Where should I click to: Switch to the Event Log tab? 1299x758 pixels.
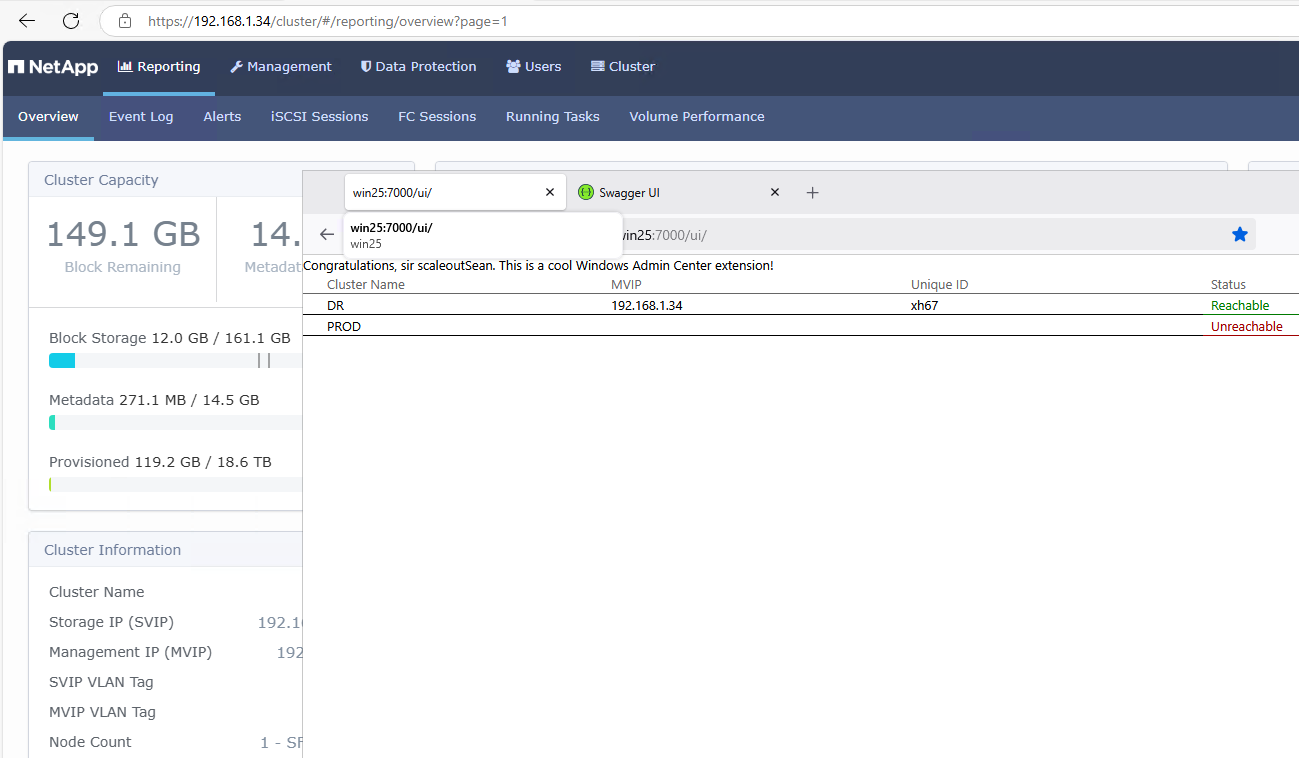click(141, 117)
